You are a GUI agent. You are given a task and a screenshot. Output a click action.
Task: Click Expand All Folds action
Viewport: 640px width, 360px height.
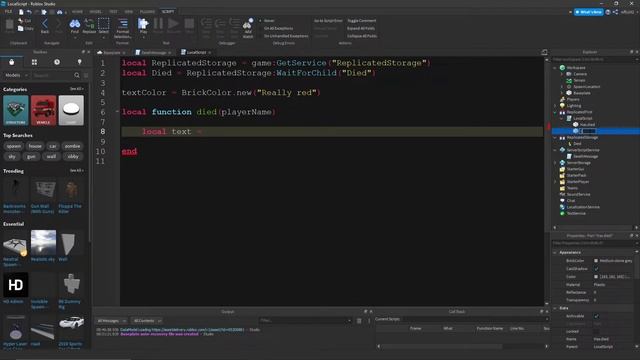tap(361, 28)
